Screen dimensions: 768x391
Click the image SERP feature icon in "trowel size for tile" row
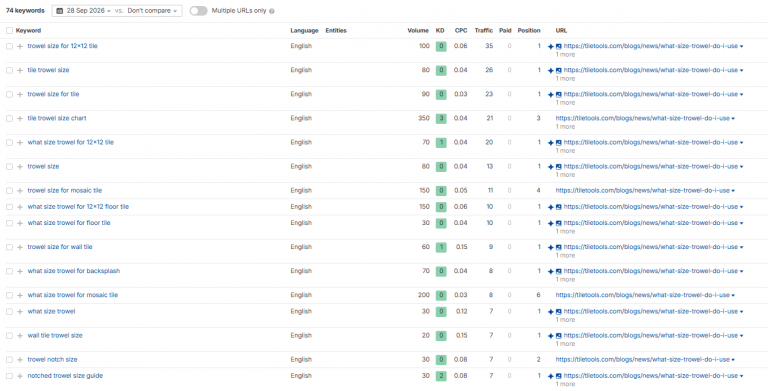coord(559,94)
